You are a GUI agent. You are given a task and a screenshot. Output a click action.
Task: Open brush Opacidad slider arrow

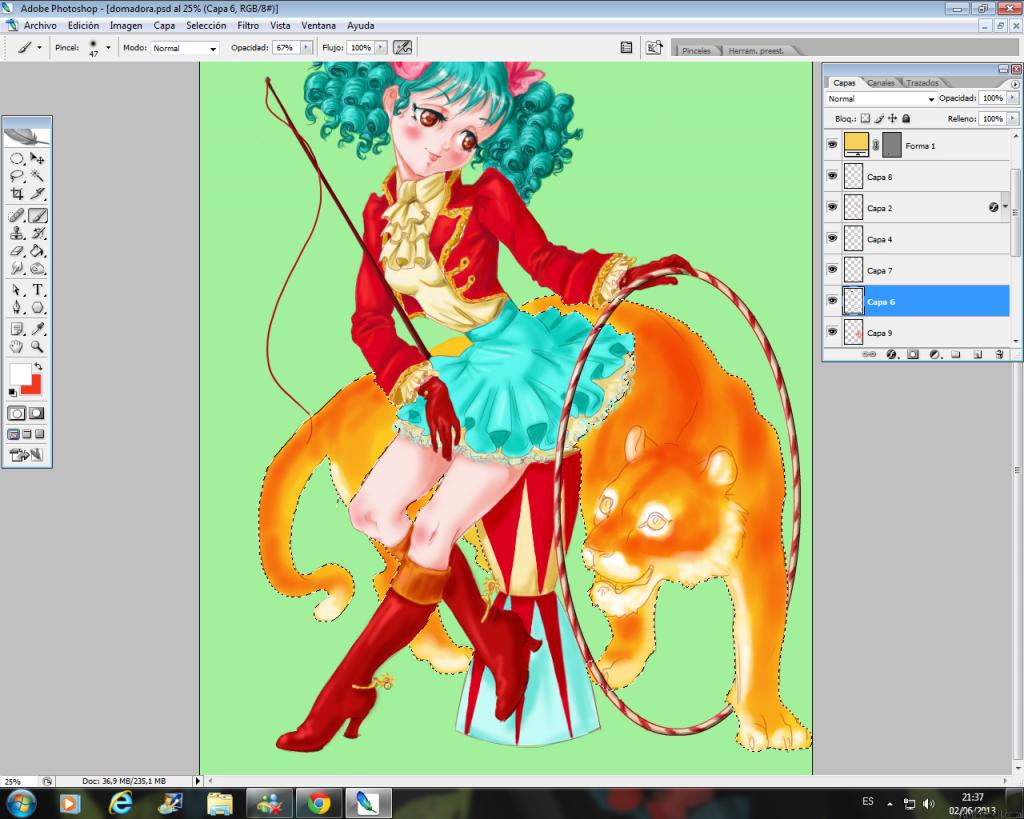[306, 48]
